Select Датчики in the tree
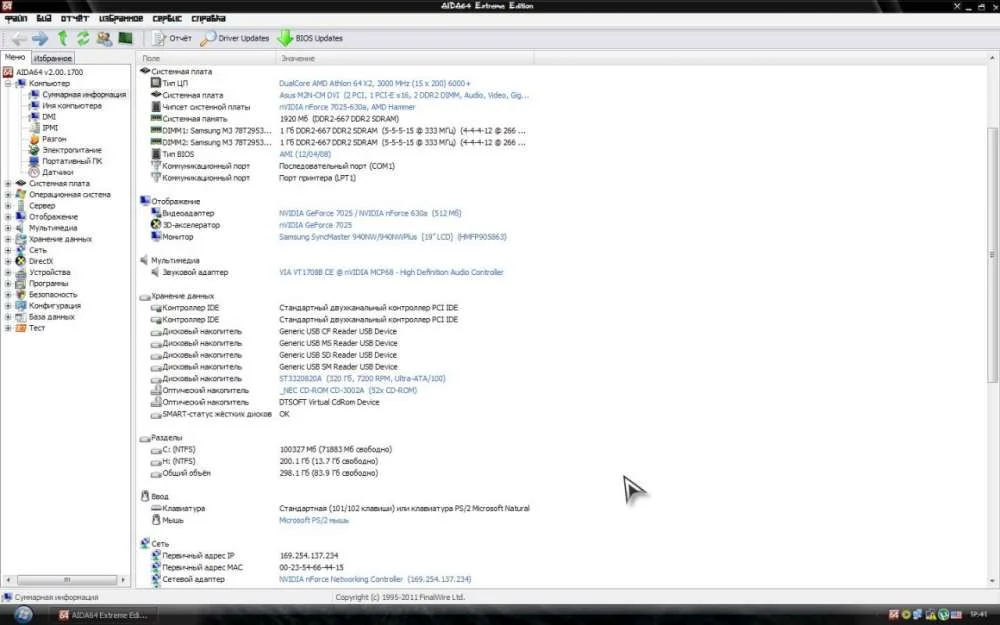Screen dimensions: 1000x625 coord(58,172)
